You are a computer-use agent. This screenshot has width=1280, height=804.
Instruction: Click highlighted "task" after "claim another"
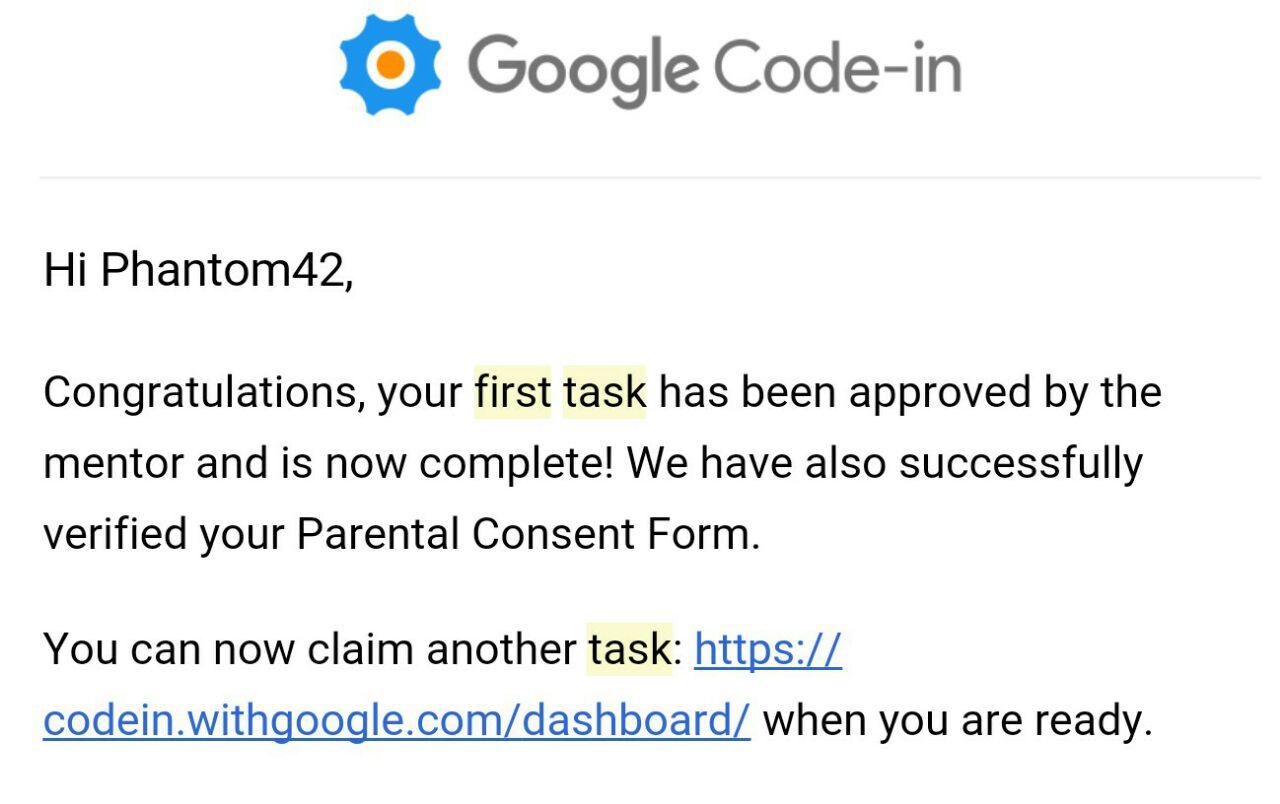tap(628, 650)
